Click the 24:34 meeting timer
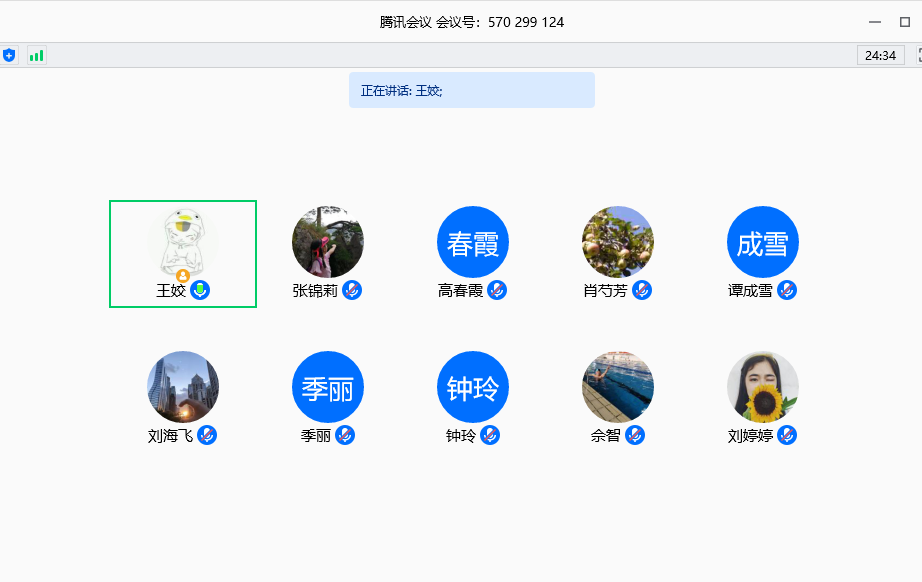922x582 pixels. [x=881, y=56]
